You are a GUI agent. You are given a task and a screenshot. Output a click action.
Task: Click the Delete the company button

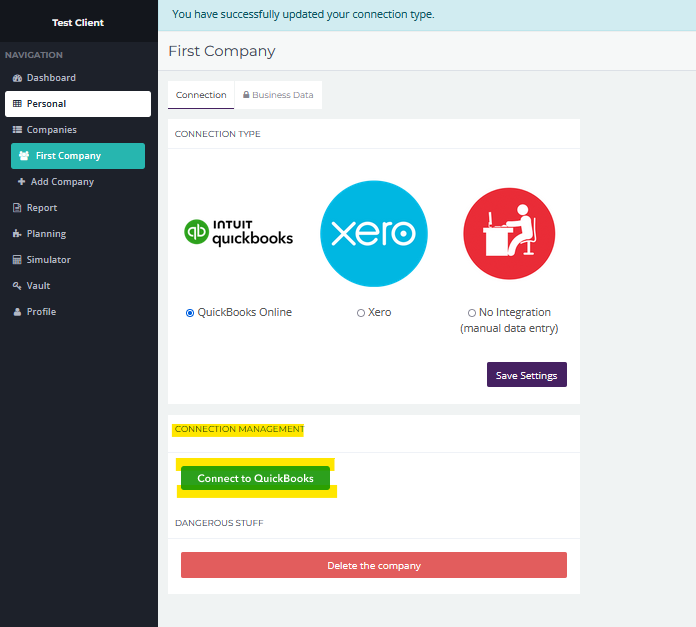click(374, 565)
